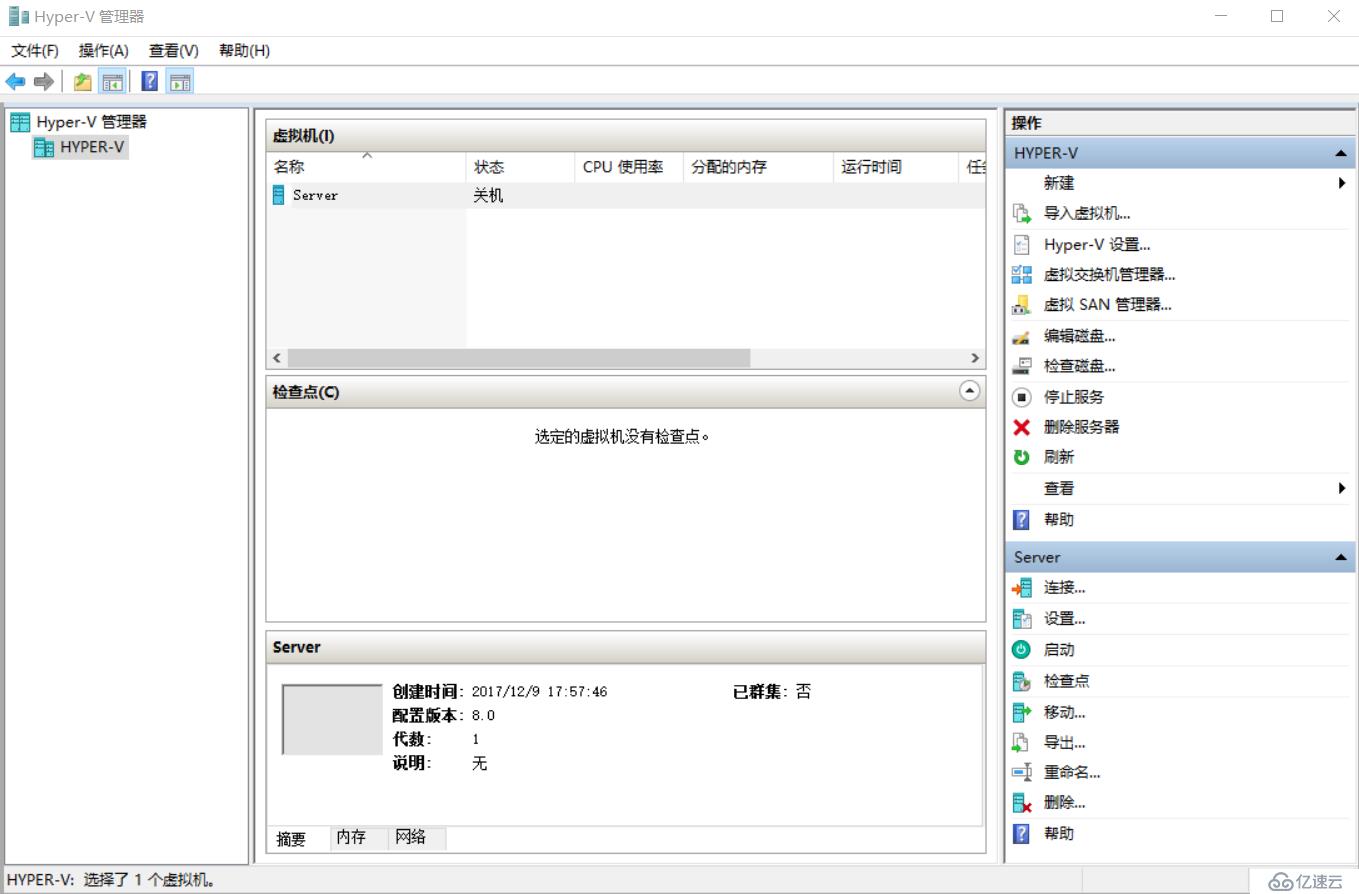Image resolution: width=1359 pixels, height=894 pixels.
Task: Collapse the HYPER-V actions section
Action: (x=1339, y=153)
